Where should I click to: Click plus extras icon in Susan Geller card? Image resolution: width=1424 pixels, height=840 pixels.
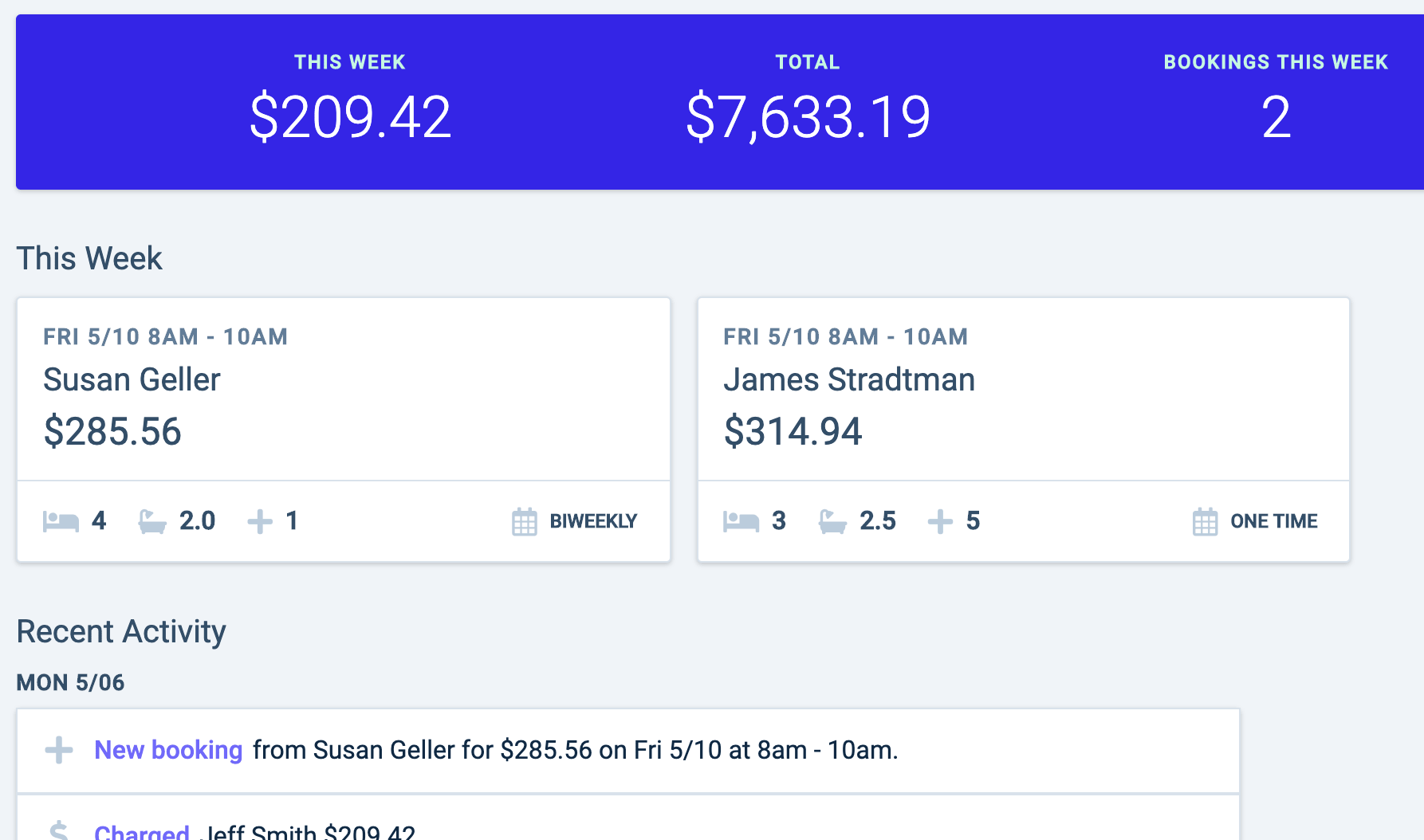[x=260, y=522]
